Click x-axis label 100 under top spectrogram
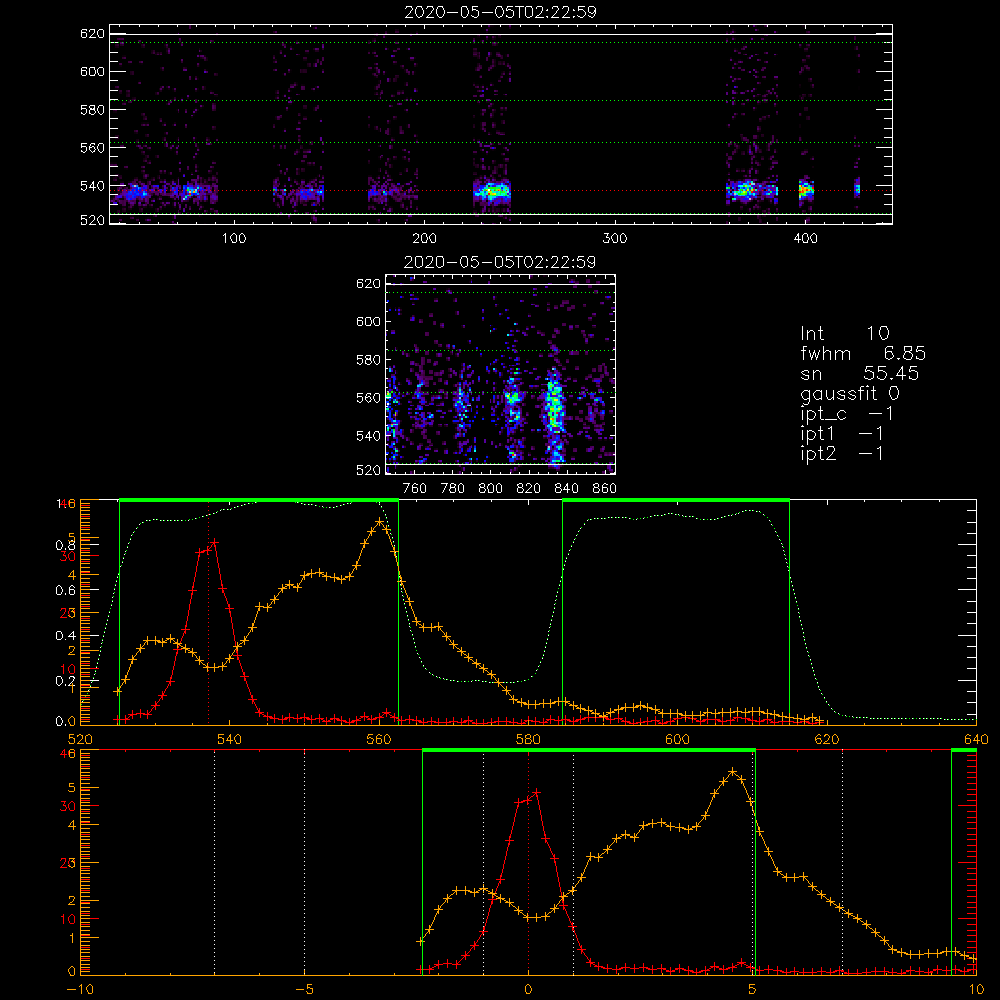Image resolution: width=1000 pixels, height=1000 pixels. pyautogui.click(x=234, y=239)
